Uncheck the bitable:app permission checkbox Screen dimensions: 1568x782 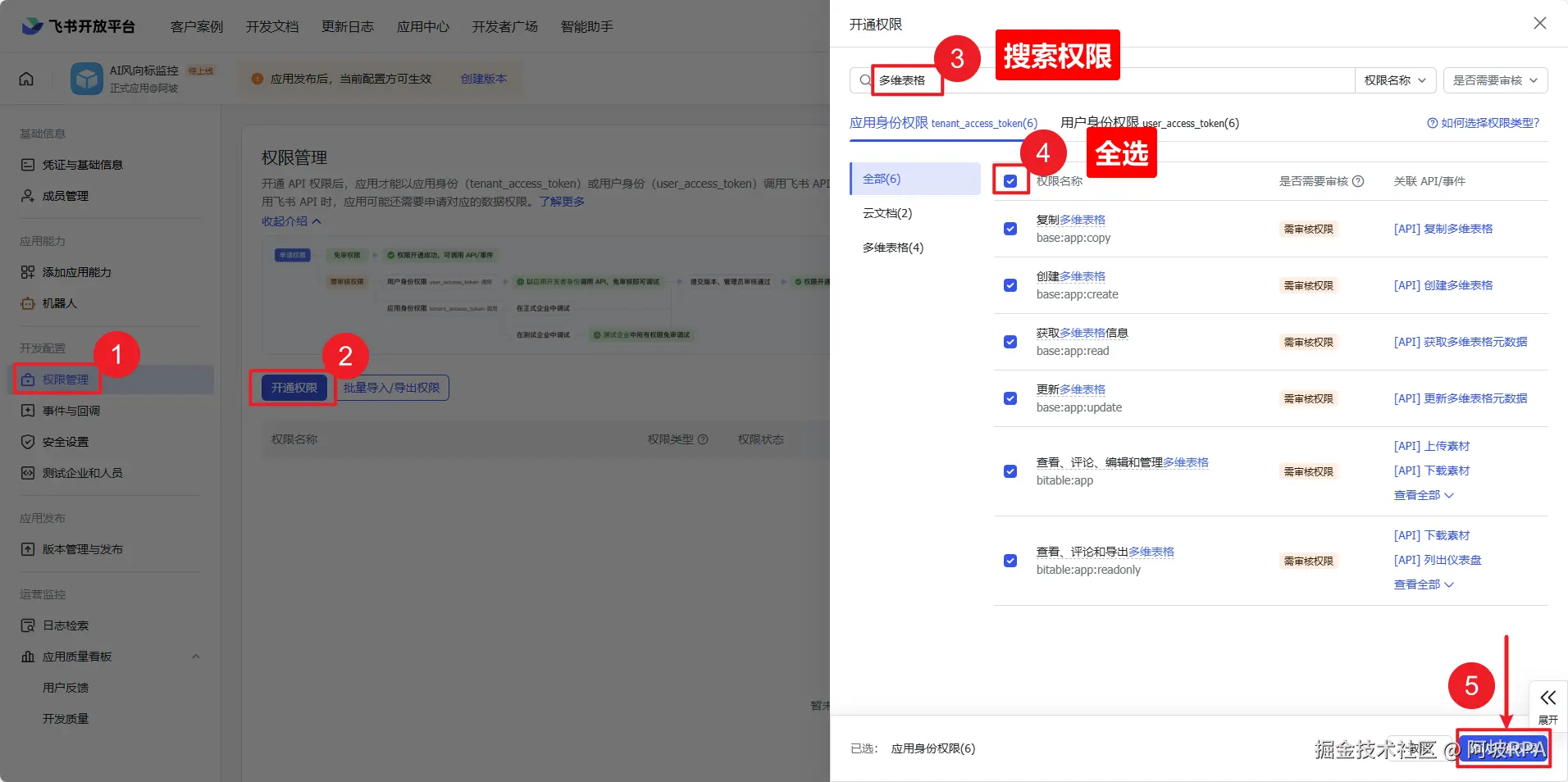tap(1010, 471)
